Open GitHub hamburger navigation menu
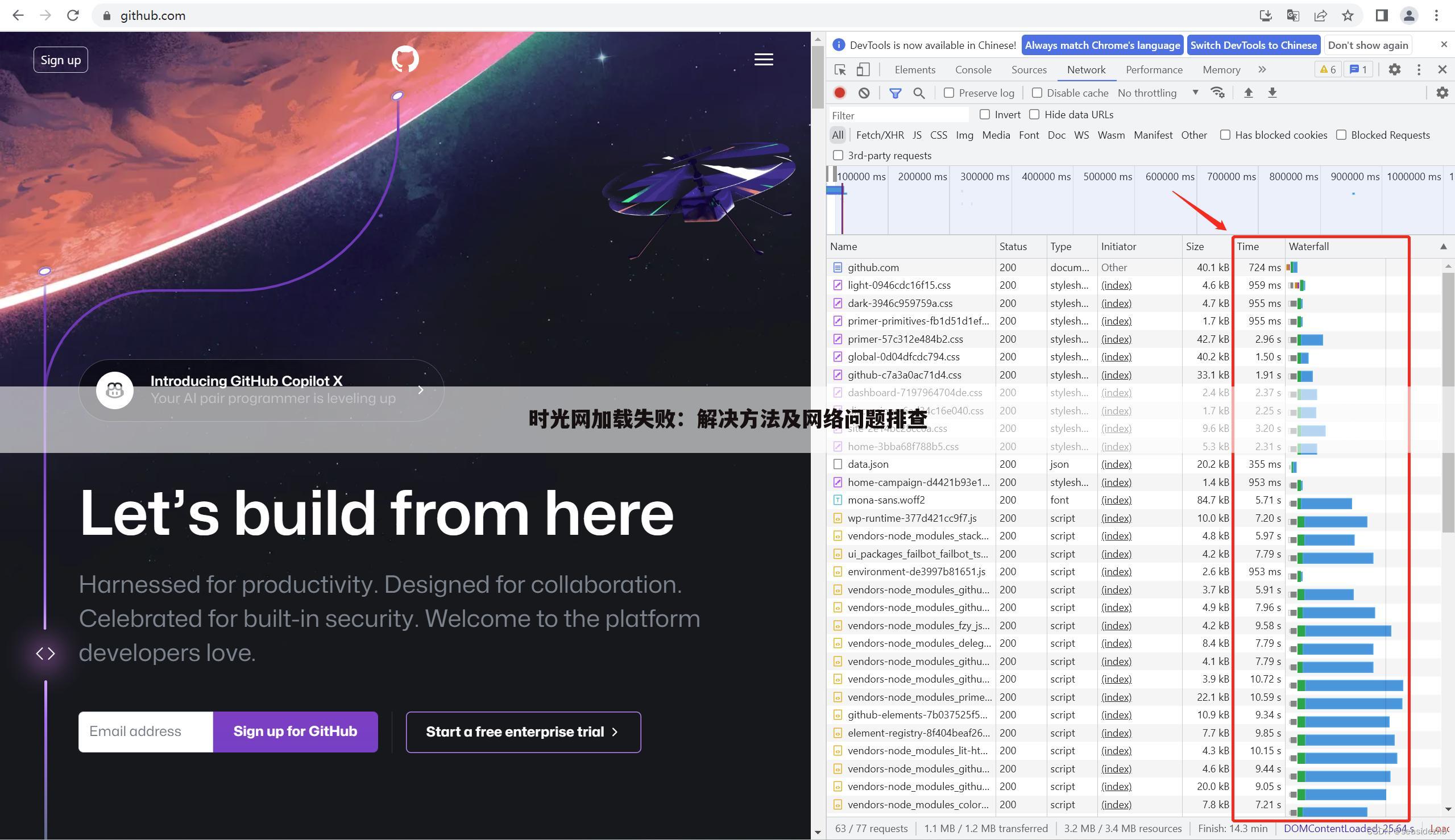Screen dimensions: 1455x840 pos(764,60)
